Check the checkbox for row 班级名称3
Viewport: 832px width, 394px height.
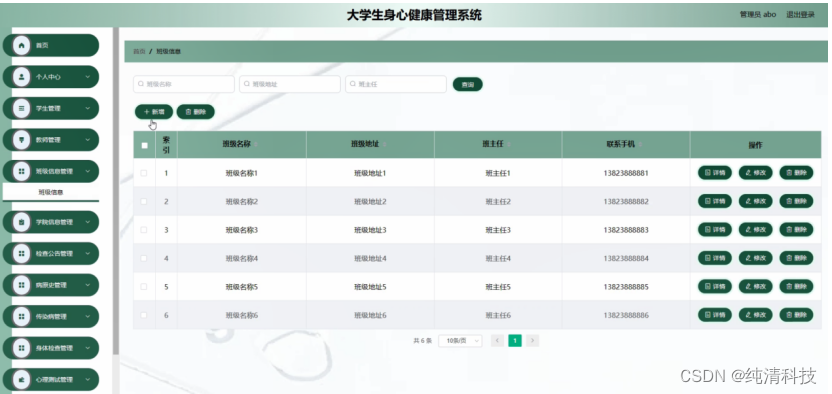tap(144, 230)
